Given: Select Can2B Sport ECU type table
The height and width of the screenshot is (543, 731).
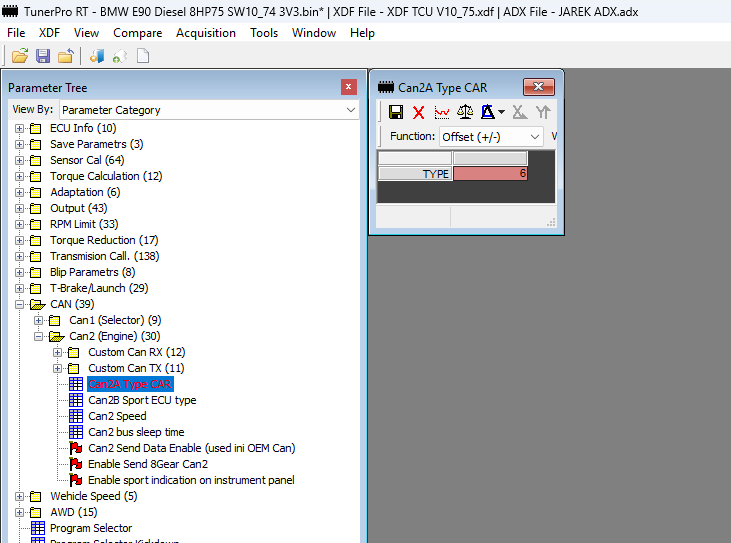Looking at the screenshot, I should (x=142, y=400).
